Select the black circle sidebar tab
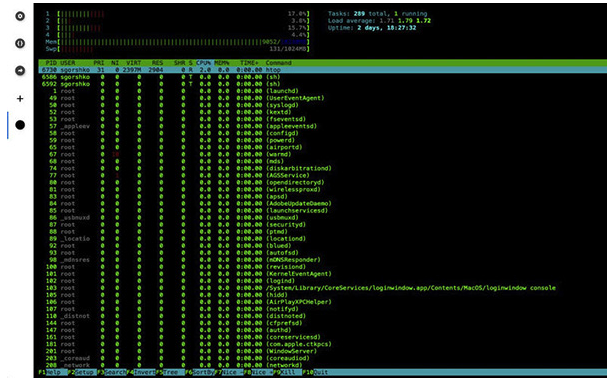Screen dimensions: 607x382 point(20,125)
